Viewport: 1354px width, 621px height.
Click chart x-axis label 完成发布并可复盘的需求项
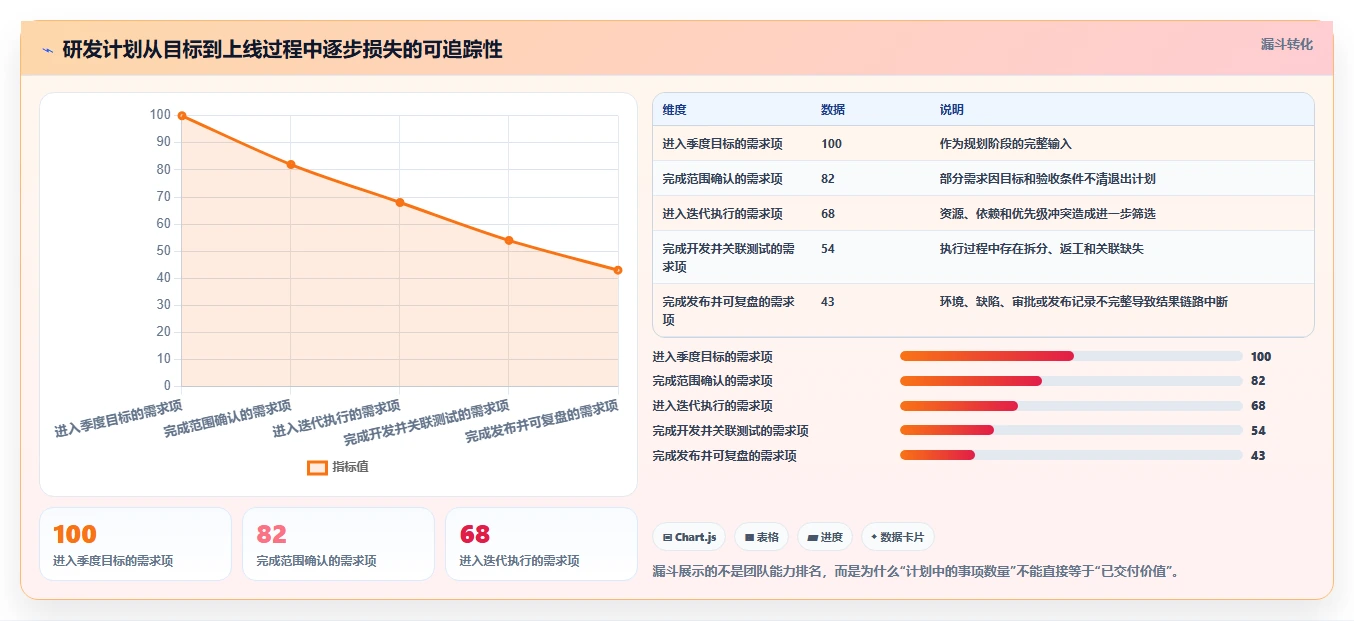(x=542, y=422)
